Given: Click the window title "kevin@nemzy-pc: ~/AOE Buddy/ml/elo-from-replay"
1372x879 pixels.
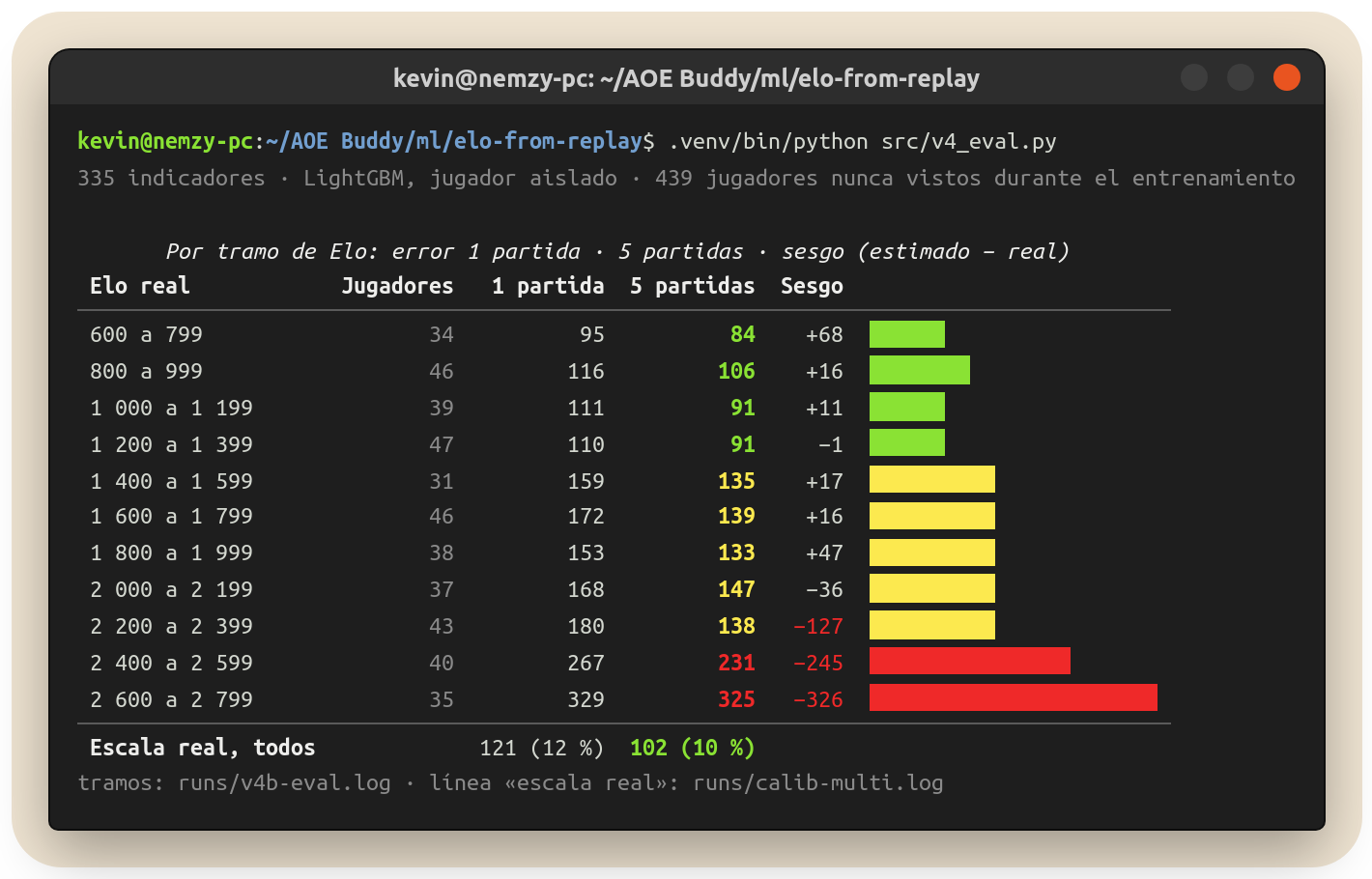Looking at the screenshot, I should click(686, 78).
